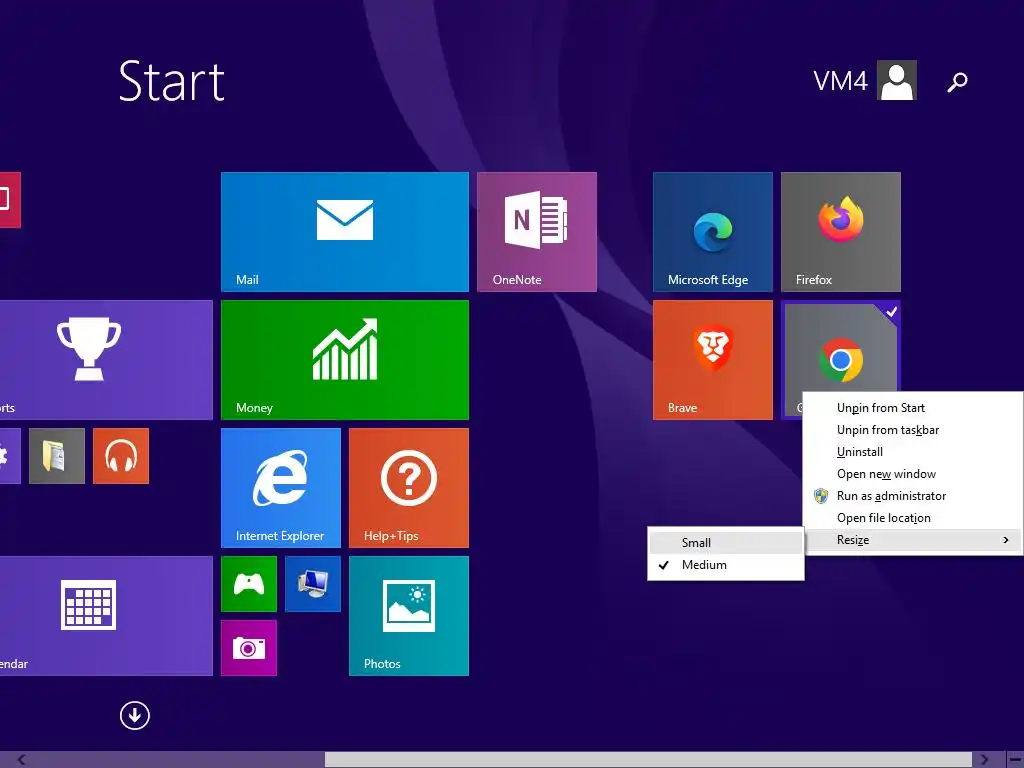Open the Music headphones tile
This screenshot has height=768, width=1024.
point(121,456)
